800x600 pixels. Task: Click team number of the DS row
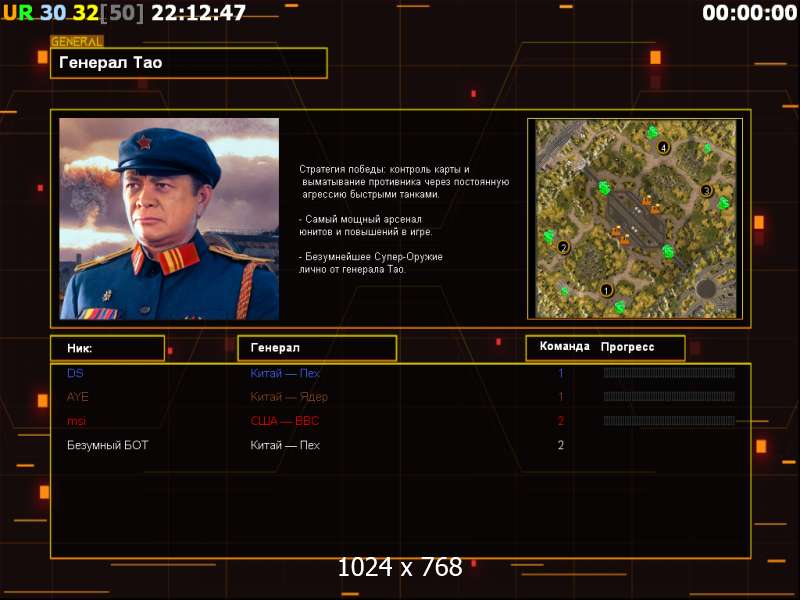(x=561, y=373)
